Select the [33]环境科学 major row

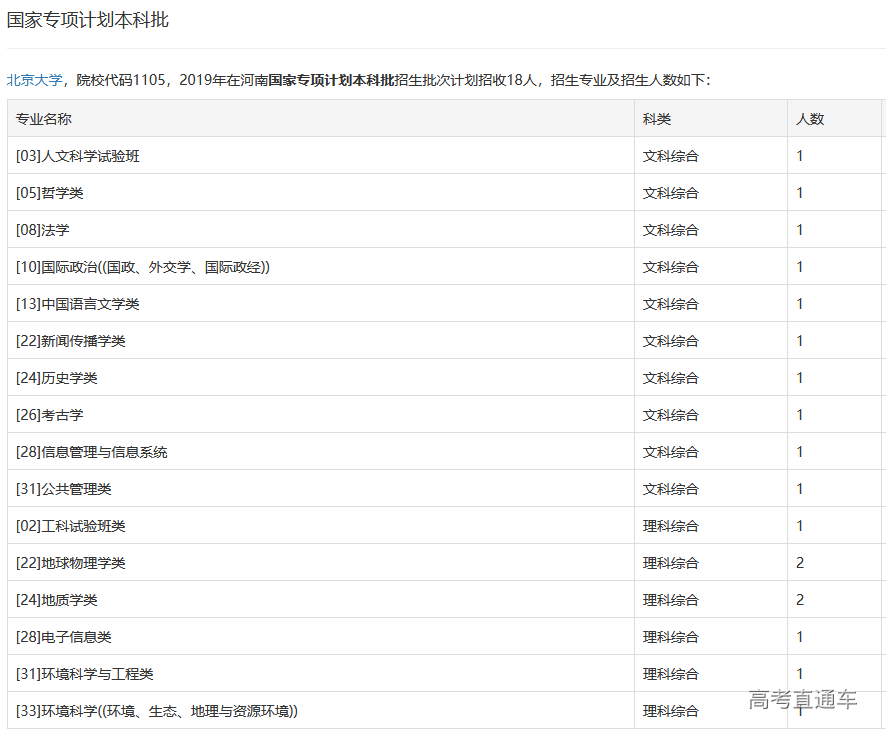157,711
